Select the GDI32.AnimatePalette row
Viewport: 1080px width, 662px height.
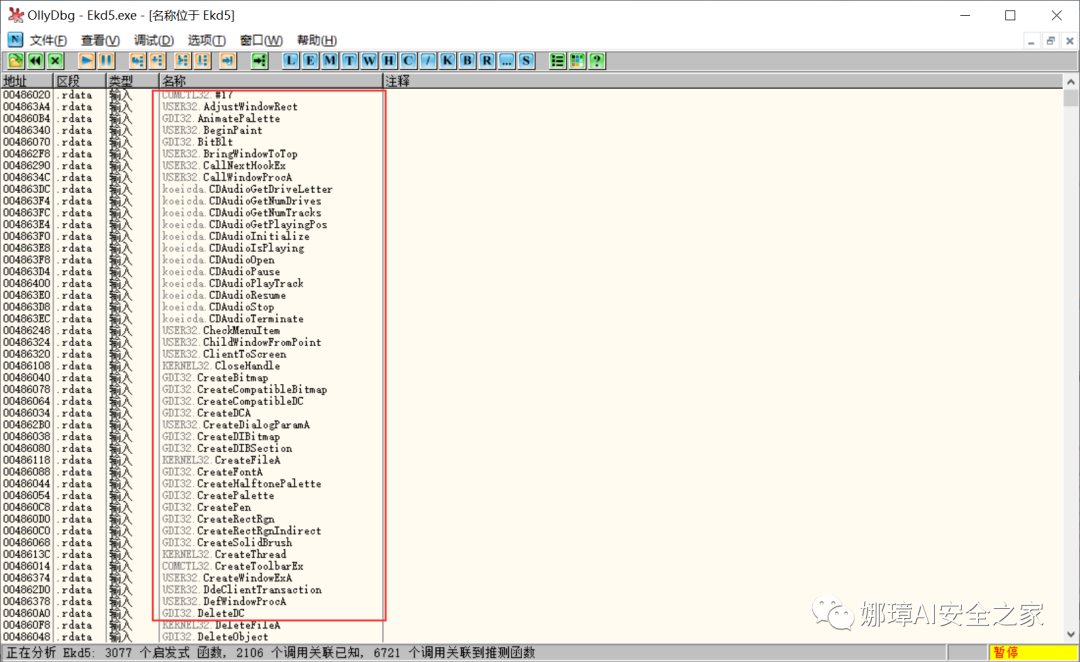(x=532, y=118)
